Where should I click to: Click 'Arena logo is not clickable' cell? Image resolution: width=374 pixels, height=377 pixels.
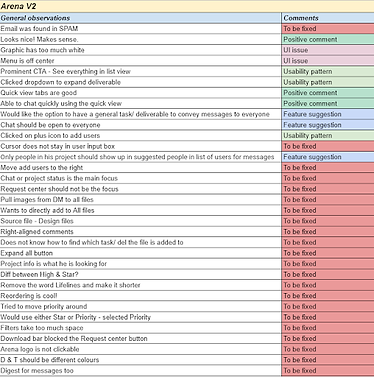pos(140,349)
